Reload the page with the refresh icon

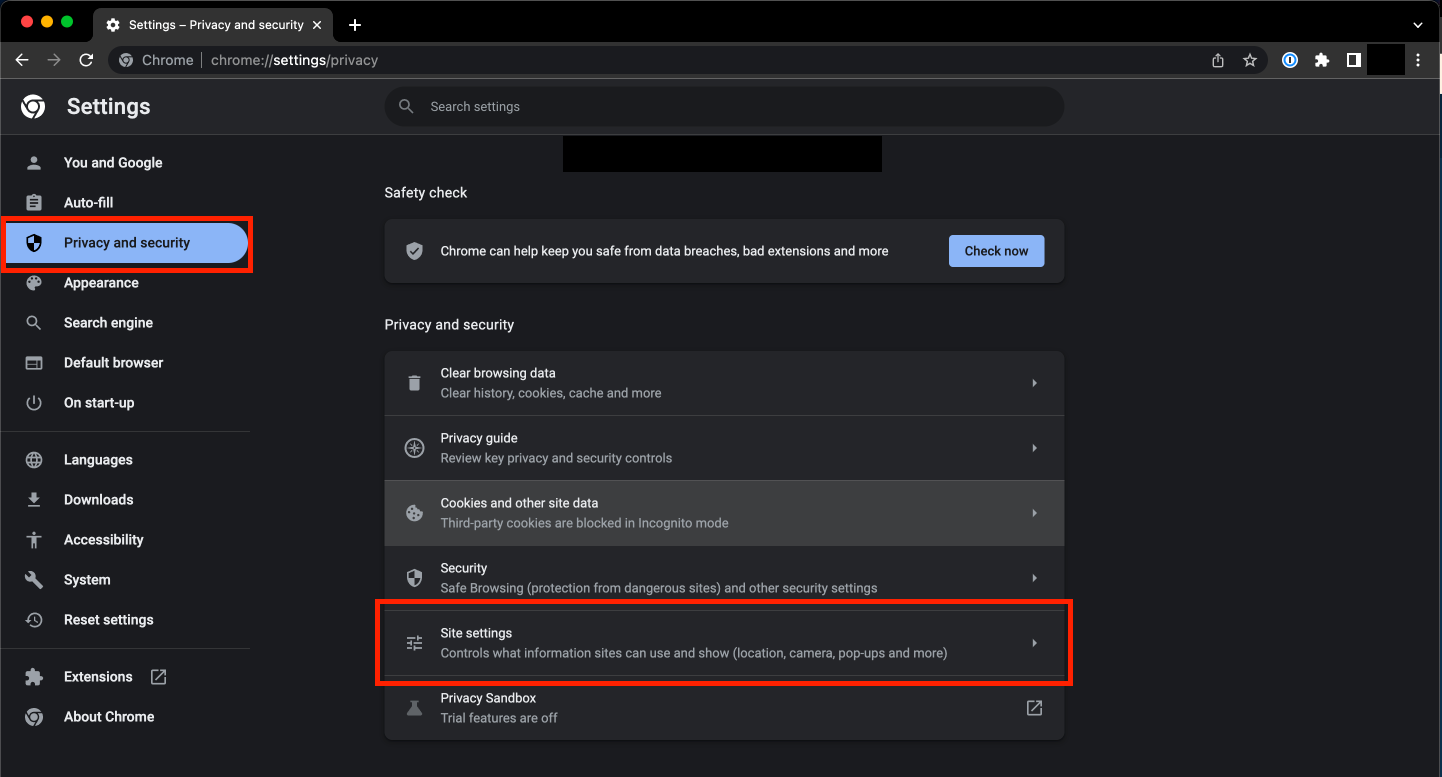86,60
